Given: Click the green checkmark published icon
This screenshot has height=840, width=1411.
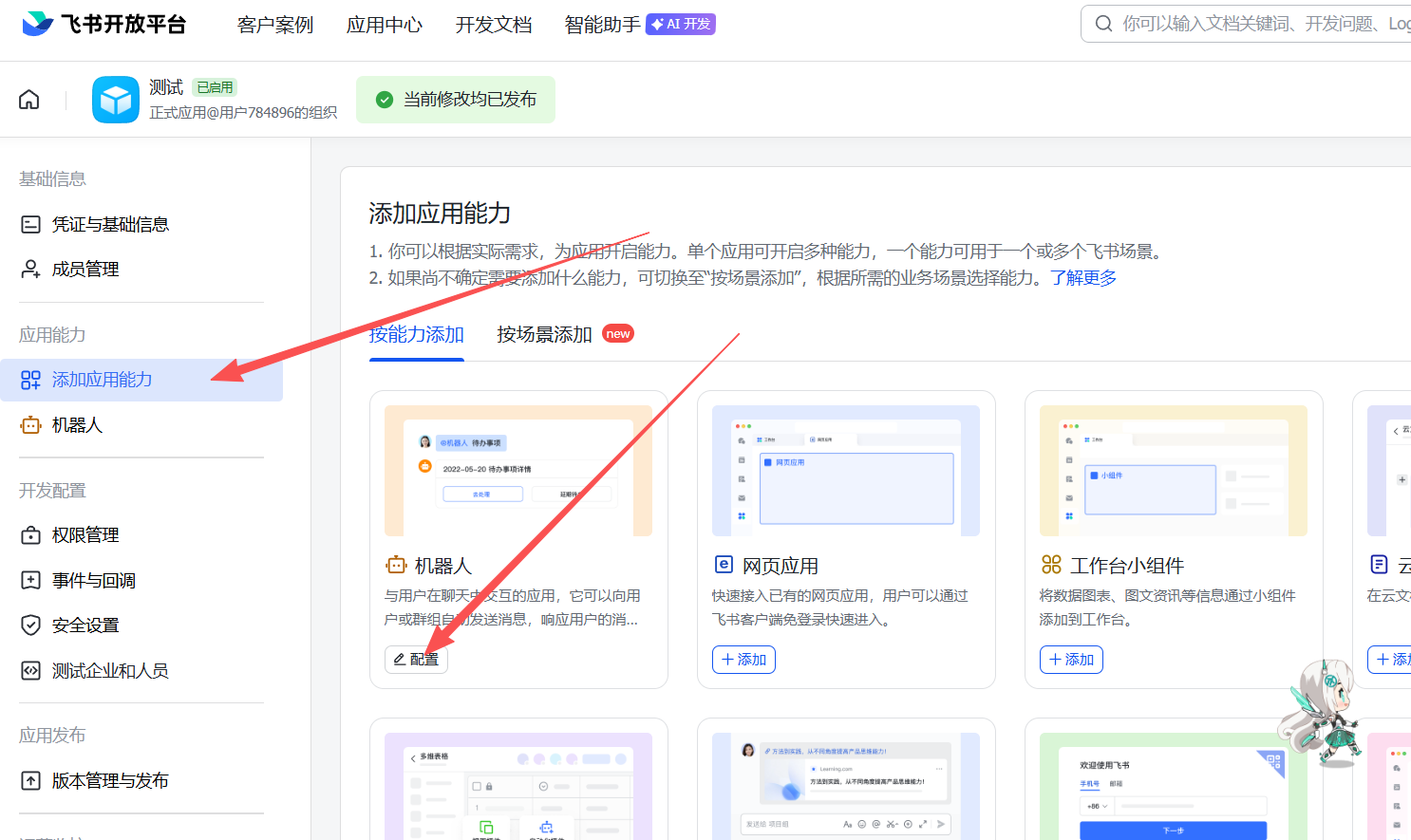Looking at the screenshot, I should click(x=385, y=100).
